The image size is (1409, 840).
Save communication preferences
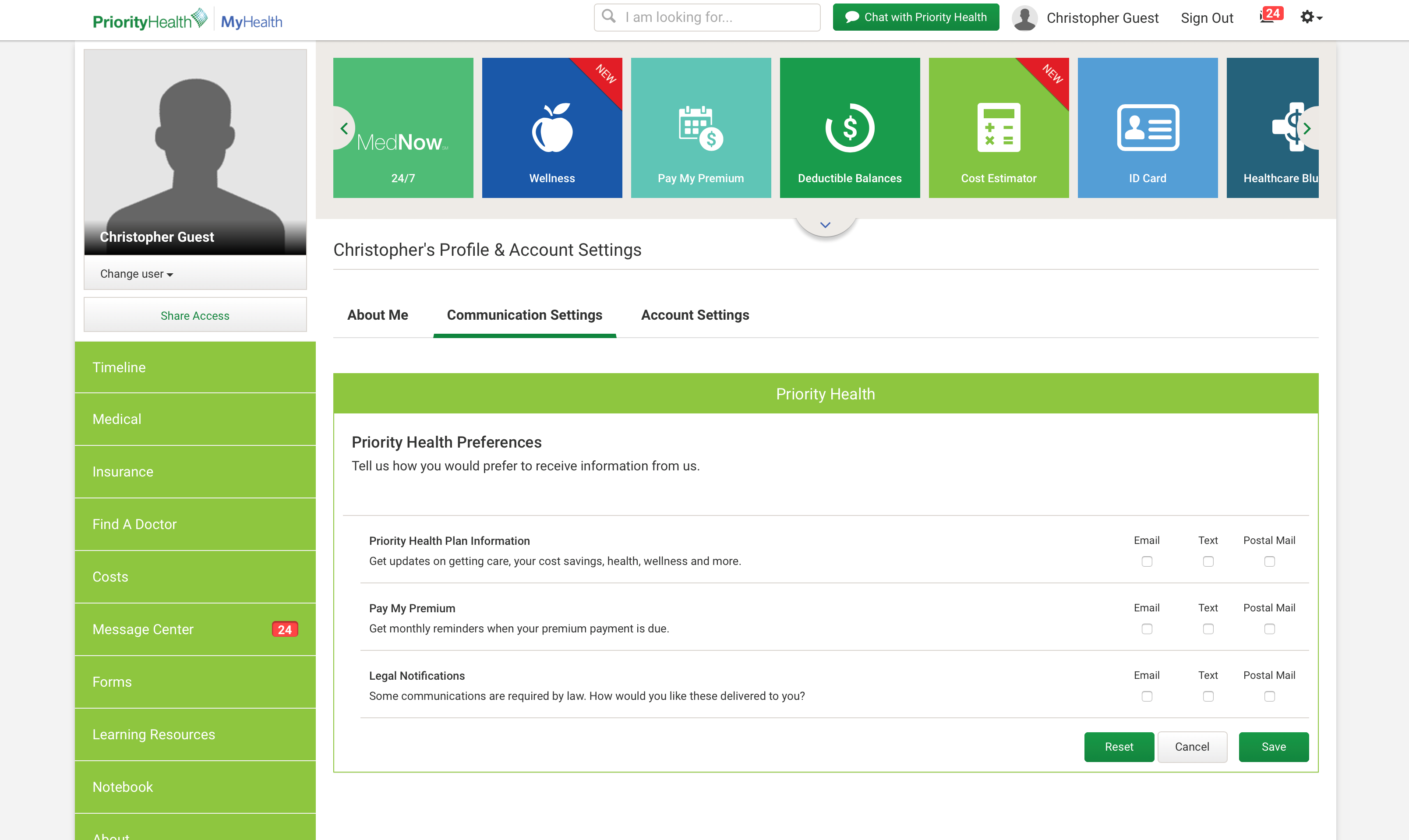(1274, 747)
